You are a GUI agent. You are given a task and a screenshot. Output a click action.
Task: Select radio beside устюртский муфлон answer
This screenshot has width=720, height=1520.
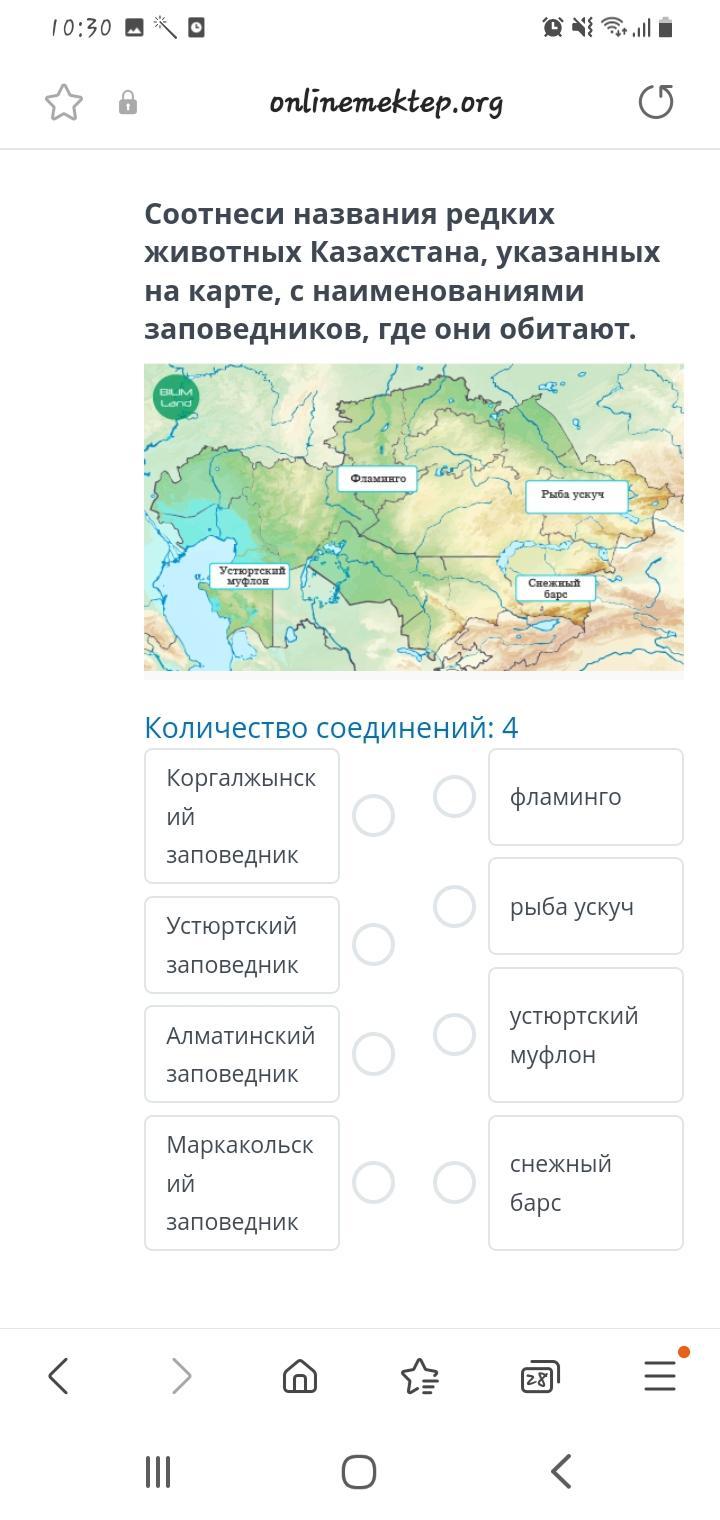click(x=454, y=1035)
